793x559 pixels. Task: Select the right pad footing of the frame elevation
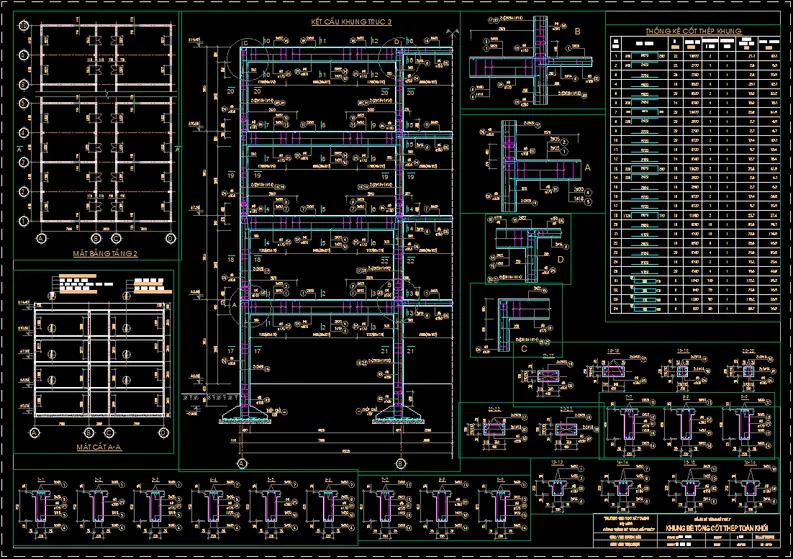click(x=399, y=416)
